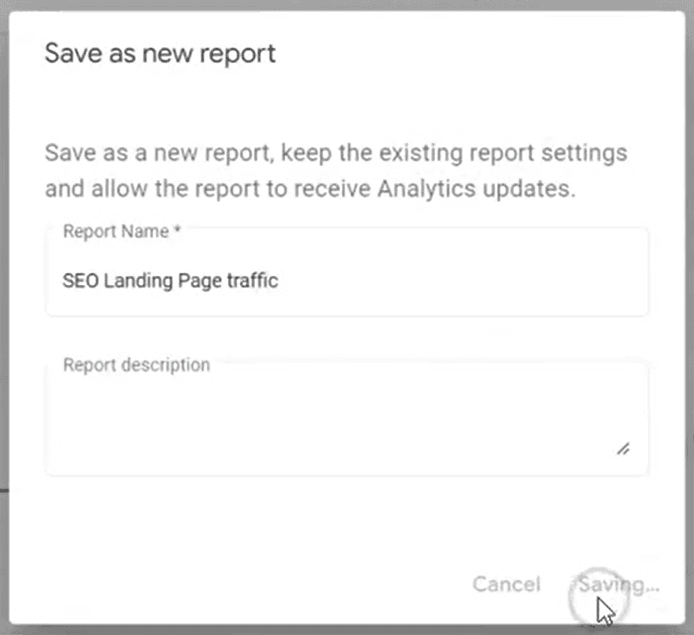Click the Saving... button

pos(619,585)
